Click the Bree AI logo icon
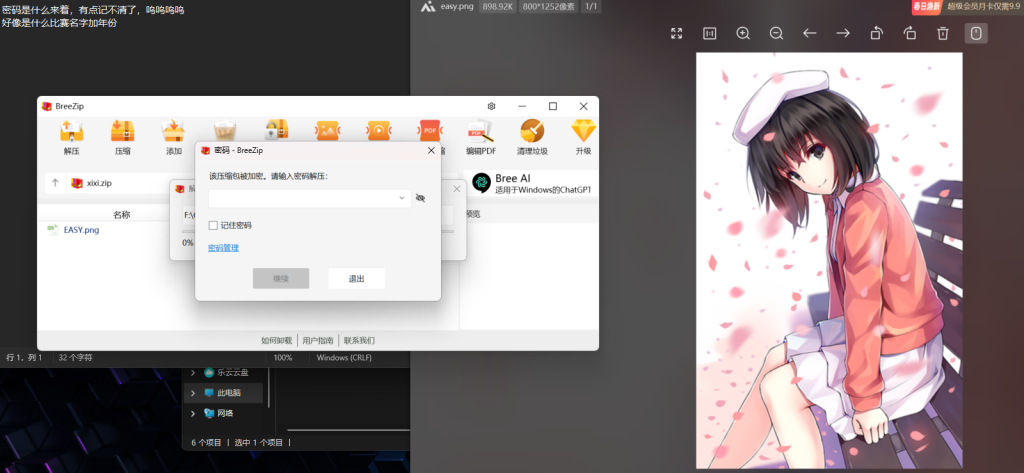This screenshot has width=1024, height=473. [x=481, y=183]
